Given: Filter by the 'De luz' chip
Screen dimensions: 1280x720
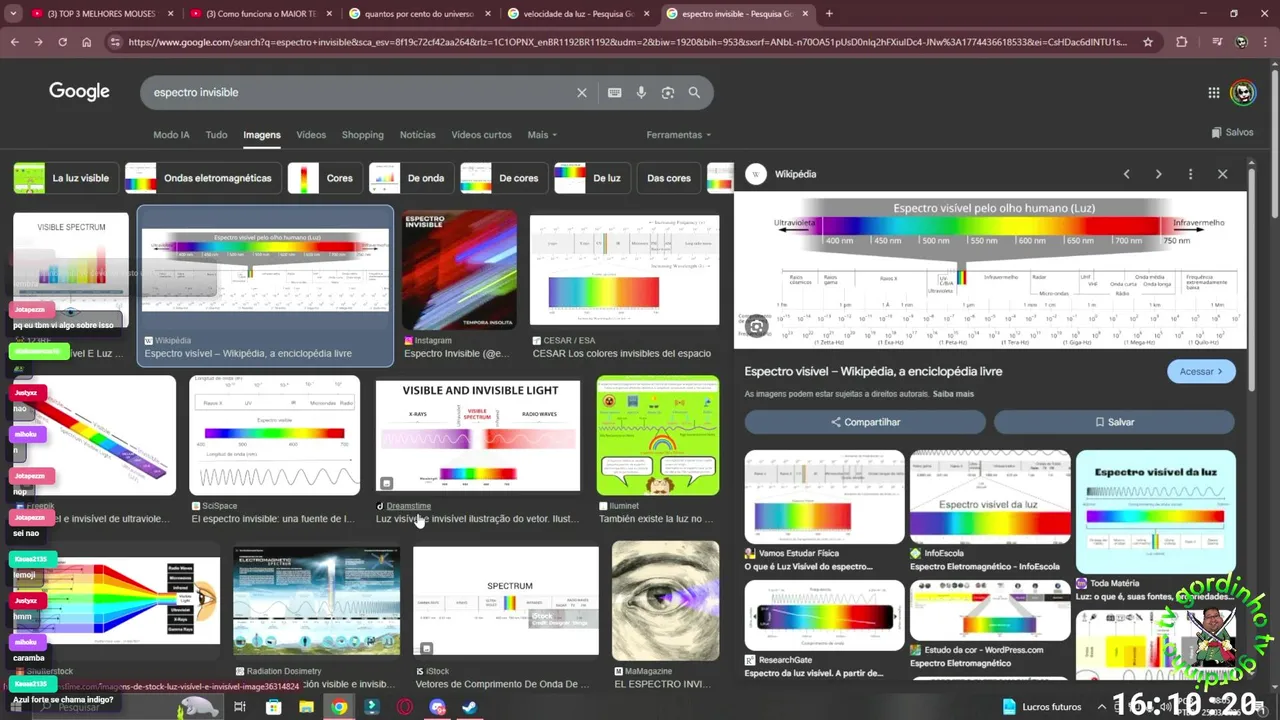Looking at the screenshot, I should (592, 178).
